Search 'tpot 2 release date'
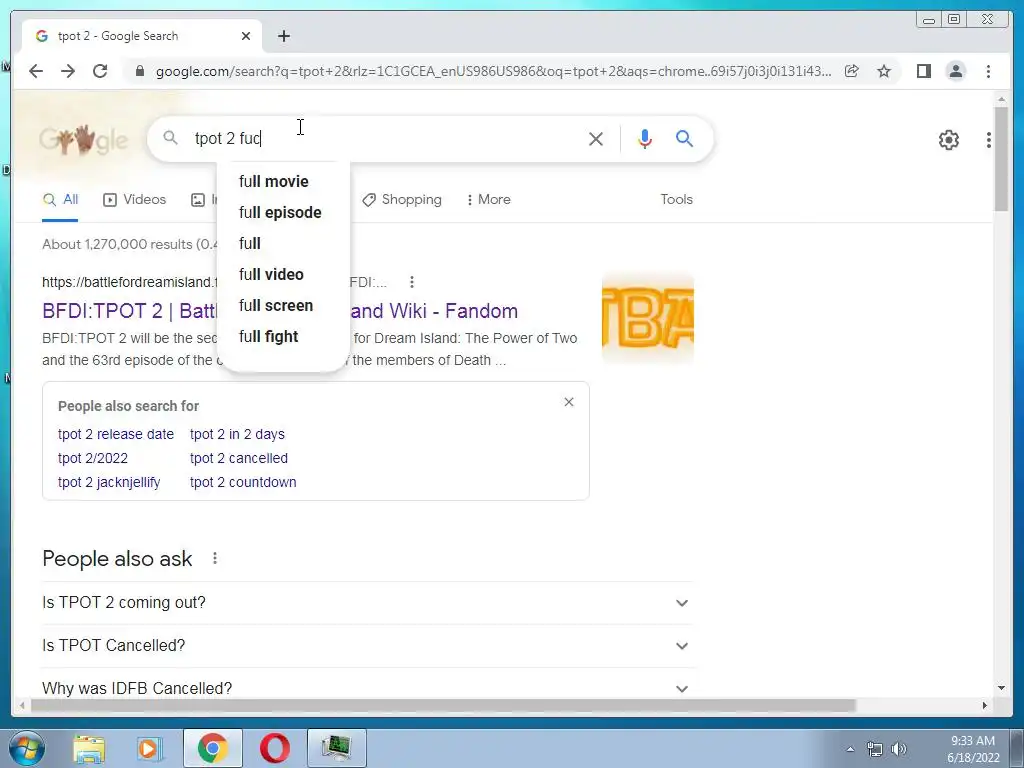Screen dimensions: 1024x768 point(116,434)
